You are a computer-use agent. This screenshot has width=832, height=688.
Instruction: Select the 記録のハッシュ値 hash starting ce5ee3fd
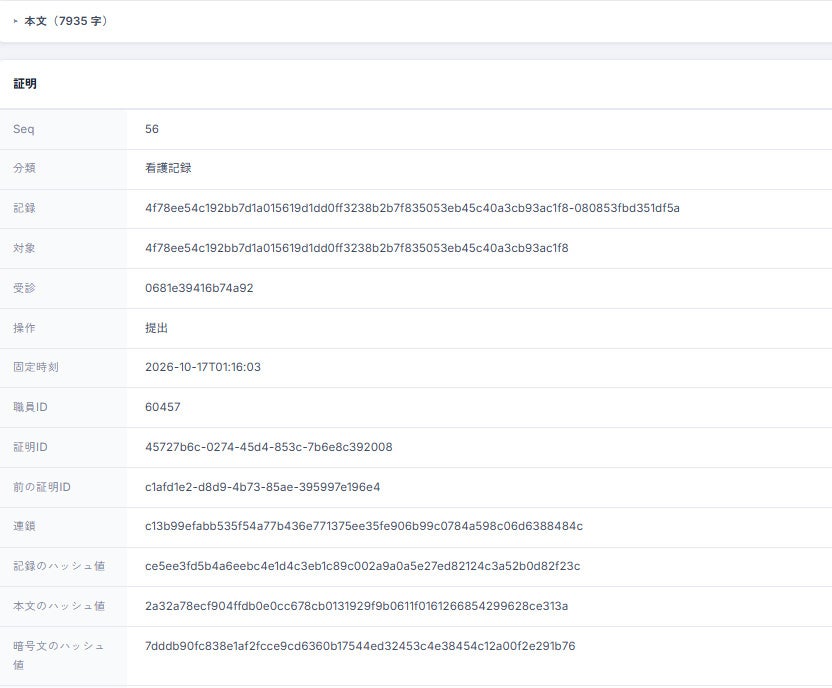(x=362, y=566)
